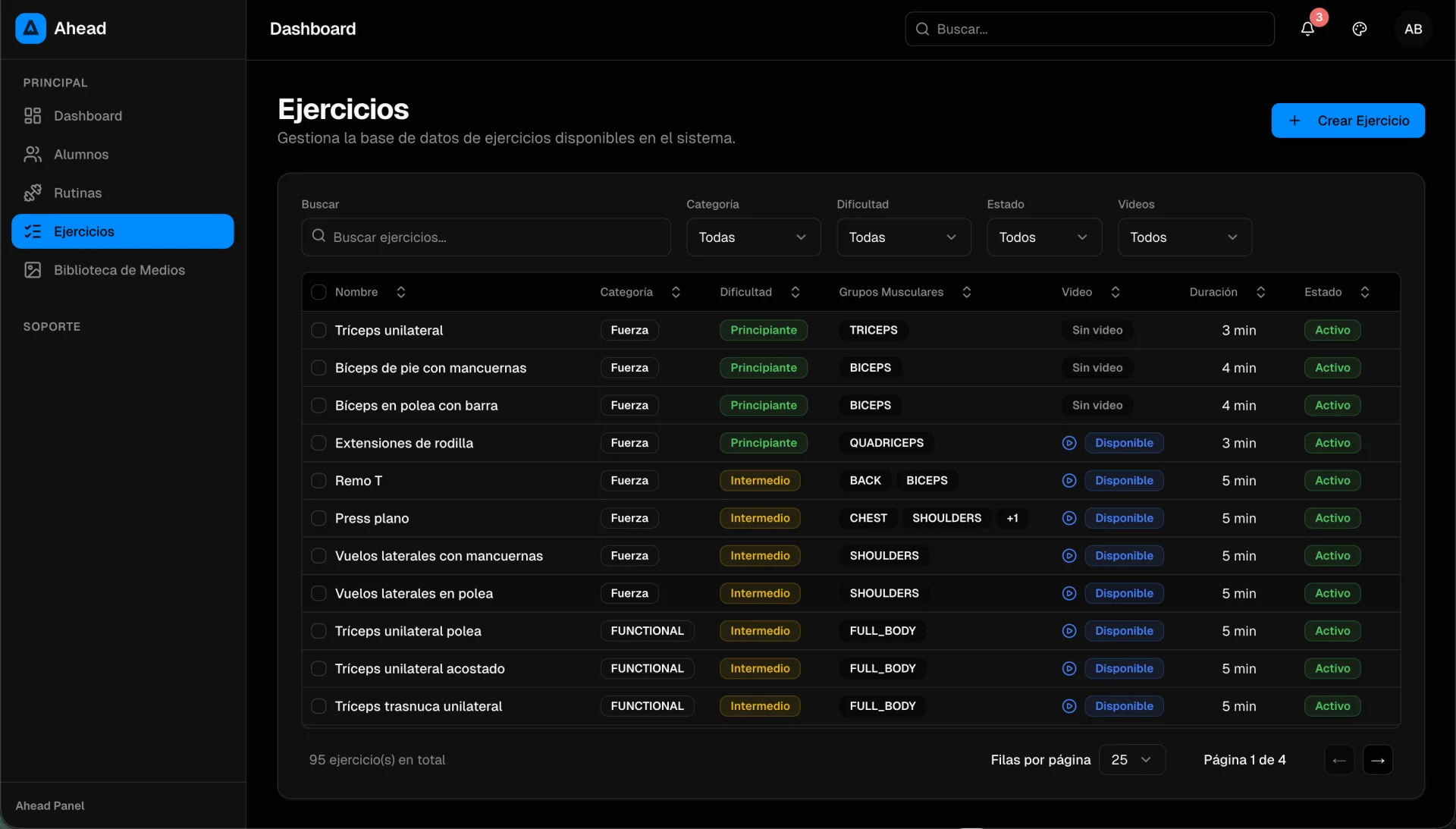Go to next page with the right arrow
The height and width of the screenshot is (829, 1456).
pos(1379,760)
